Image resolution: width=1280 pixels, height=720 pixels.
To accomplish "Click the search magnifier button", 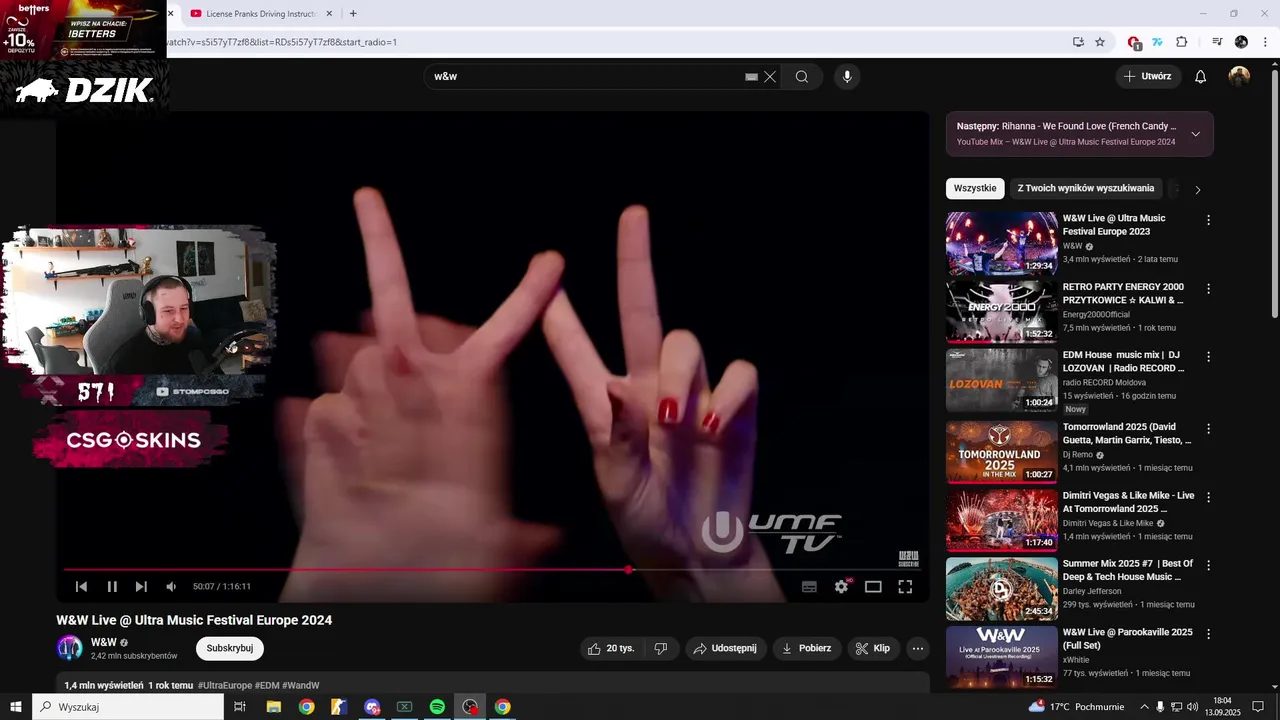I will 802,77.
